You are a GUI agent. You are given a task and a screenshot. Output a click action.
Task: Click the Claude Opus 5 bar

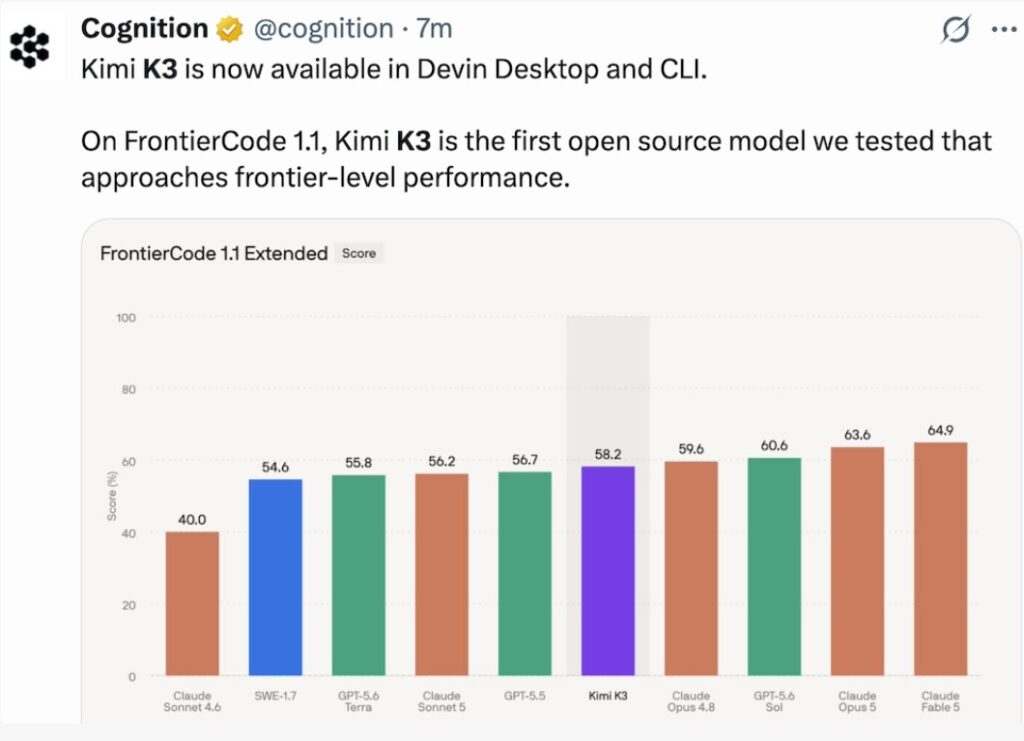click(x=857, y=561)
